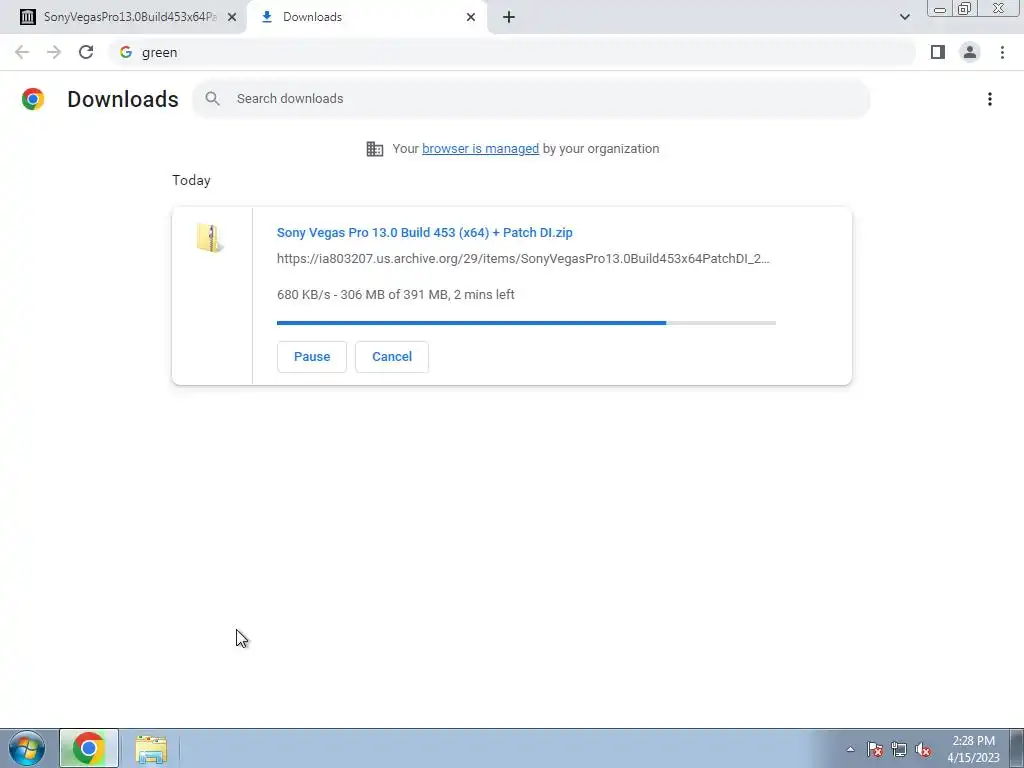The height and width of the screenshot is (768, 1024).
Task: Click the archive icon on the first tab
Action: coord(27,17)
